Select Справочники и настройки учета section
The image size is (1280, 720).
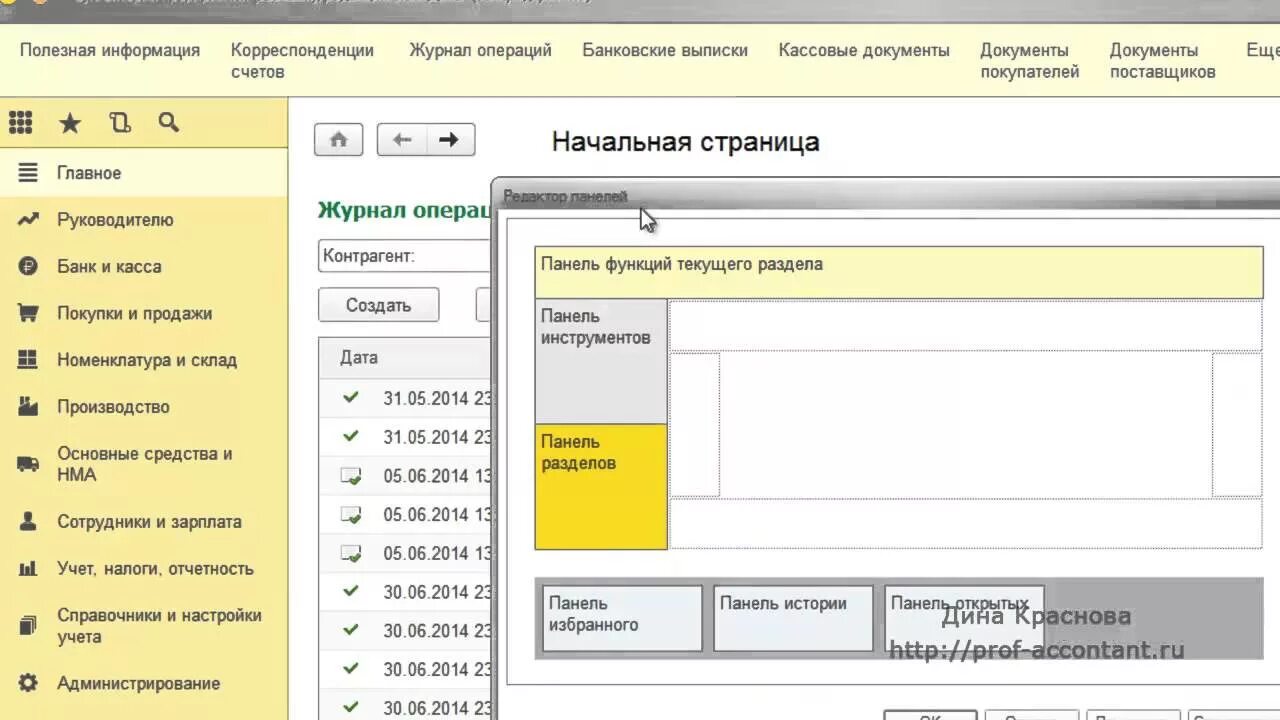(144, 626)
